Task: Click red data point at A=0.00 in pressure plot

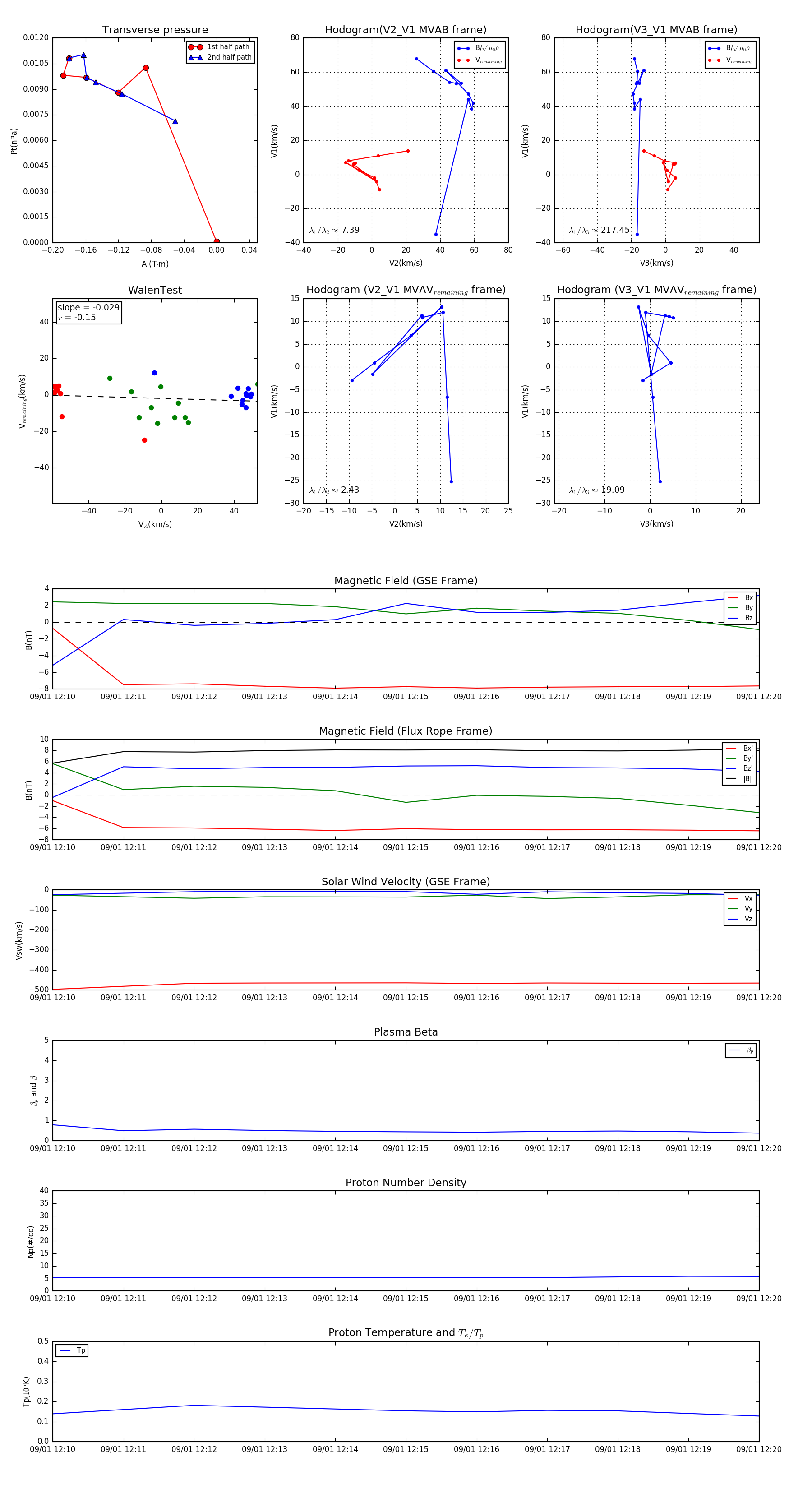Action: (x=217, y=241)
